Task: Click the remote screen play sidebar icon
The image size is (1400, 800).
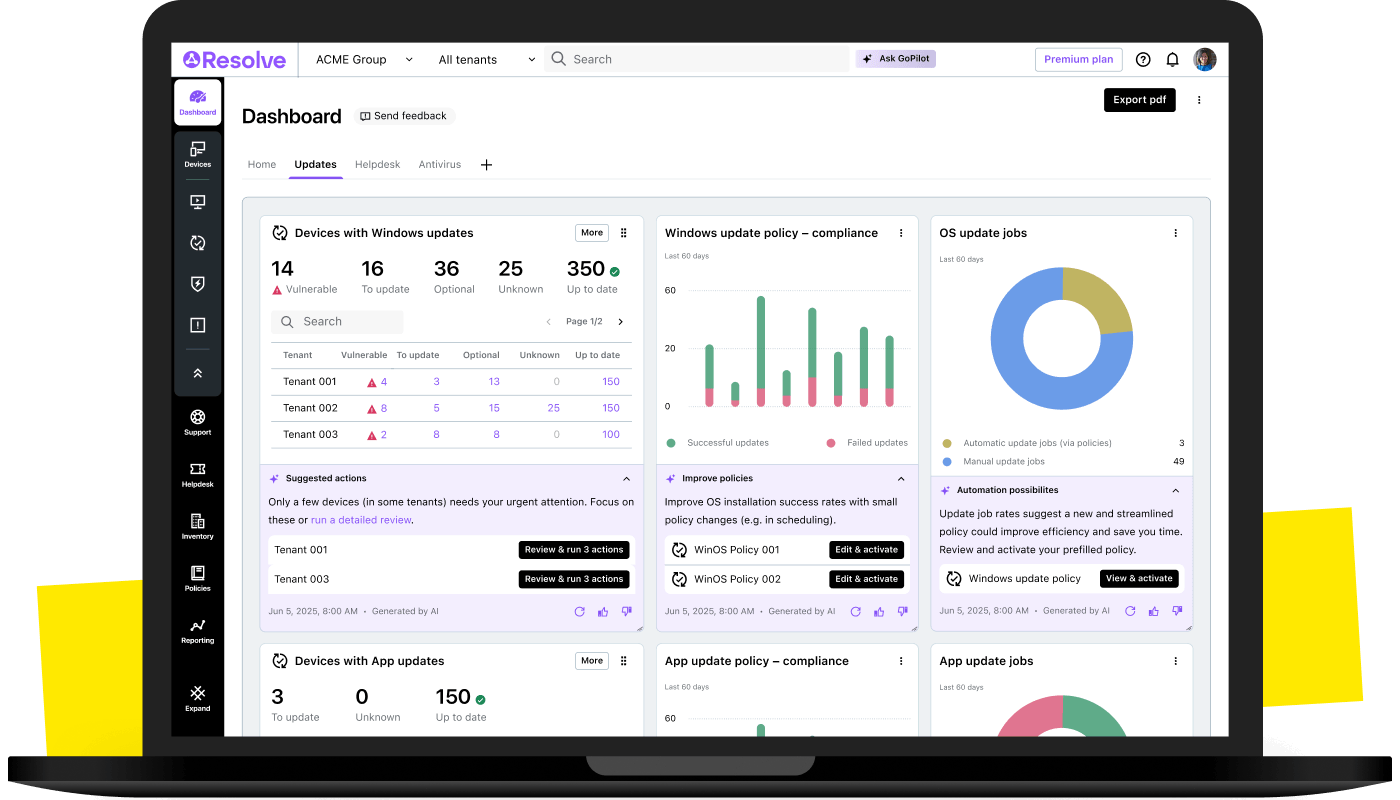Action: click(x=197, y=202)
